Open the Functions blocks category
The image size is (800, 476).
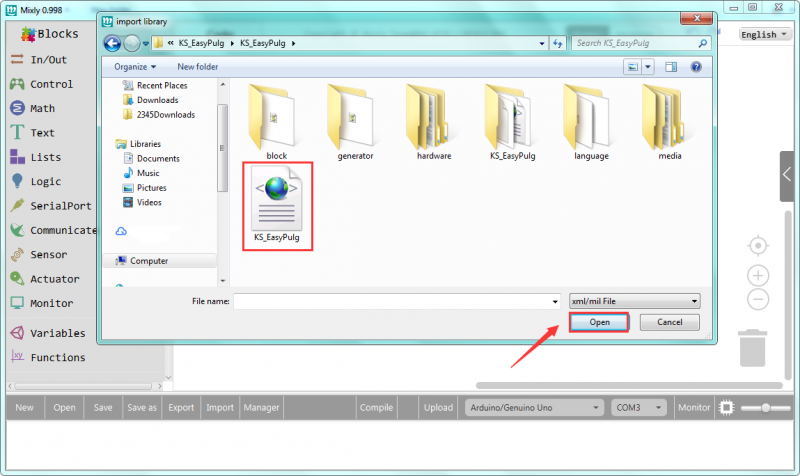coord(47,357)
